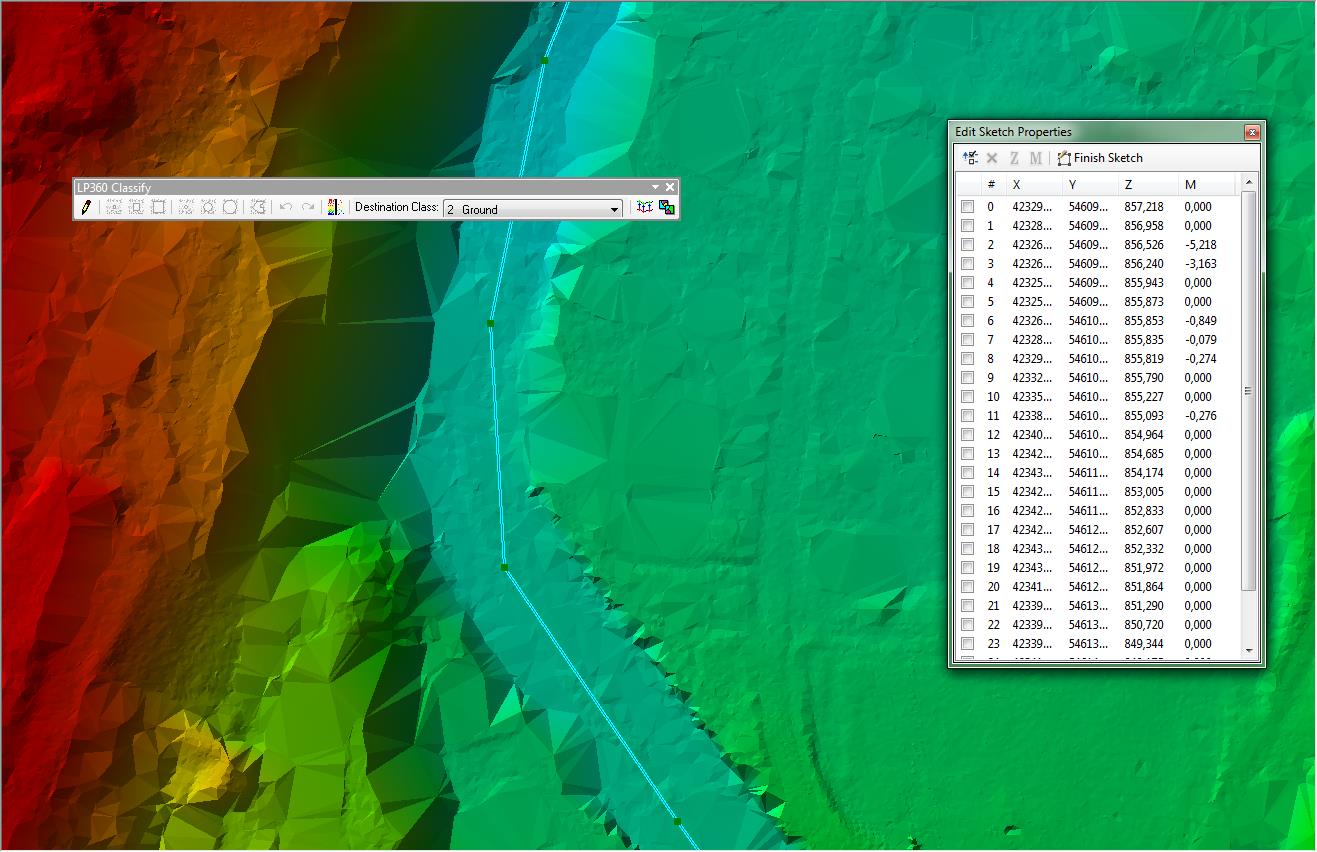Select M value -5,218

click(x=1200, y=245)
